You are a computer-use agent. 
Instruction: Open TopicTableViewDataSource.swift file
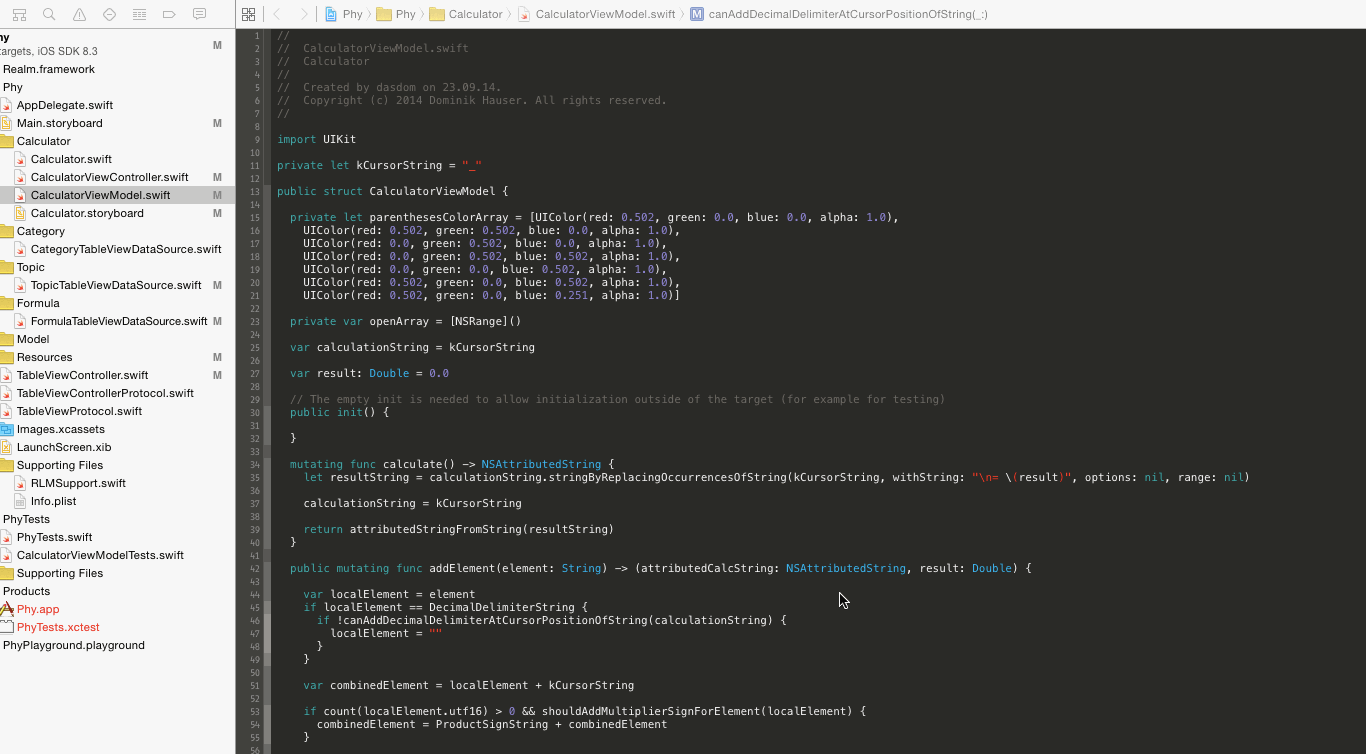tap(116, 285)
